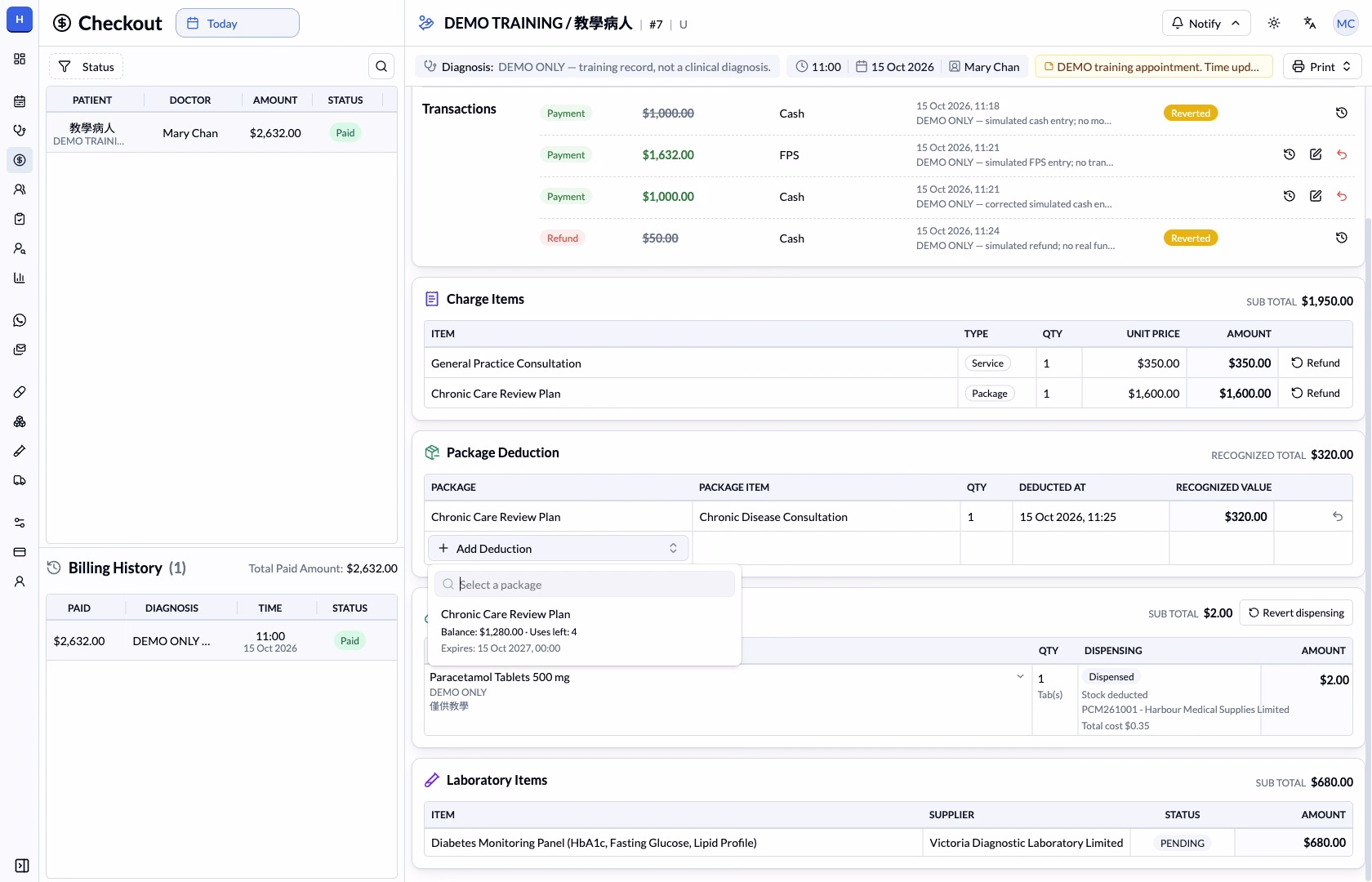Open the $2,632.00 billing history entry
Screen dimensions: 1372x882
221,641
